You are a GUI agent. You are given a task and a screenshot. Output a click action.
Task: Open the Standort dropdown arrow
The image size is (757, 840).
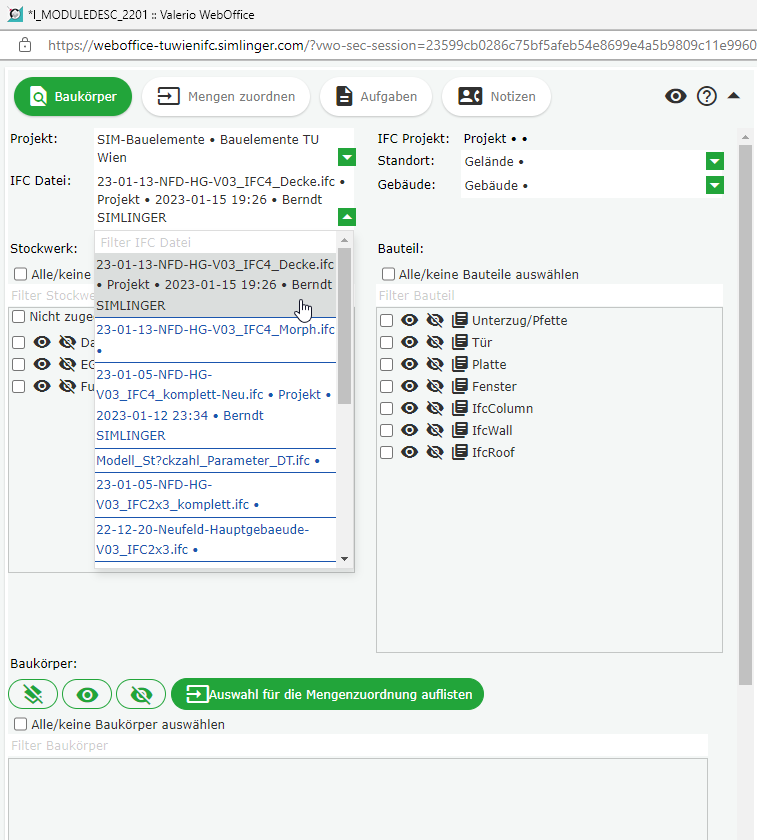(714, 161)
